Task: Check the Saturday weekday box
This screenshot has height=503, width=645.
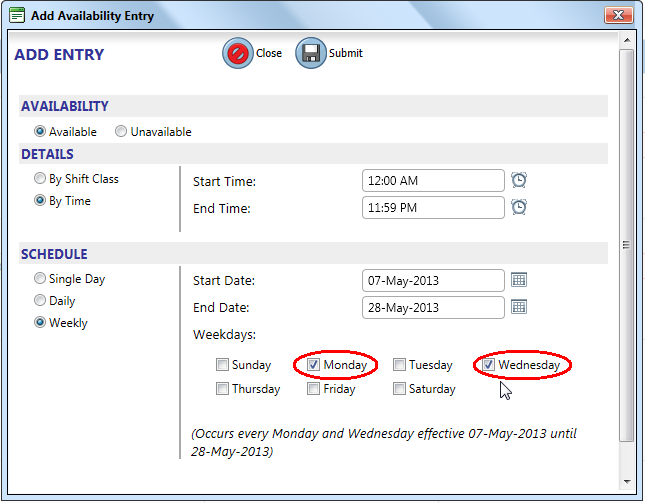Action: 400,389
